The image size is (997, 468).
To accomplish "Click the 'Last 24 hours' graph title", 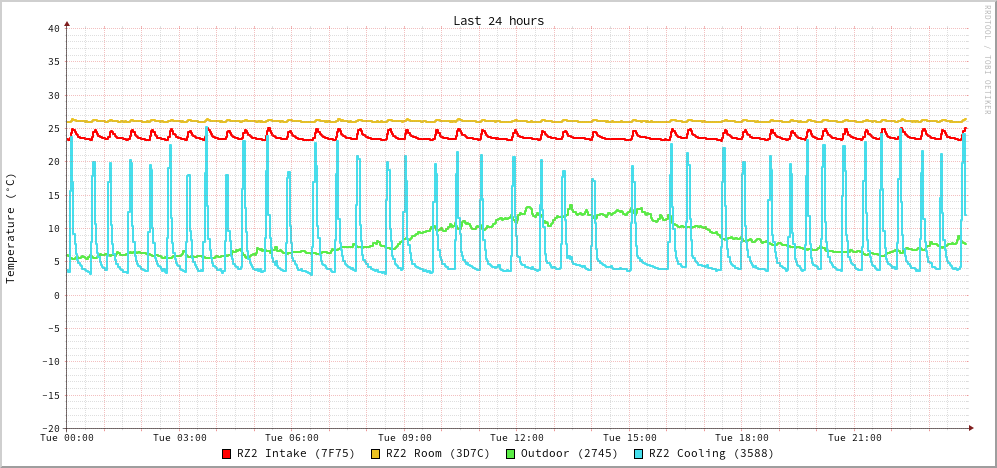I will [x=498, y=21].
